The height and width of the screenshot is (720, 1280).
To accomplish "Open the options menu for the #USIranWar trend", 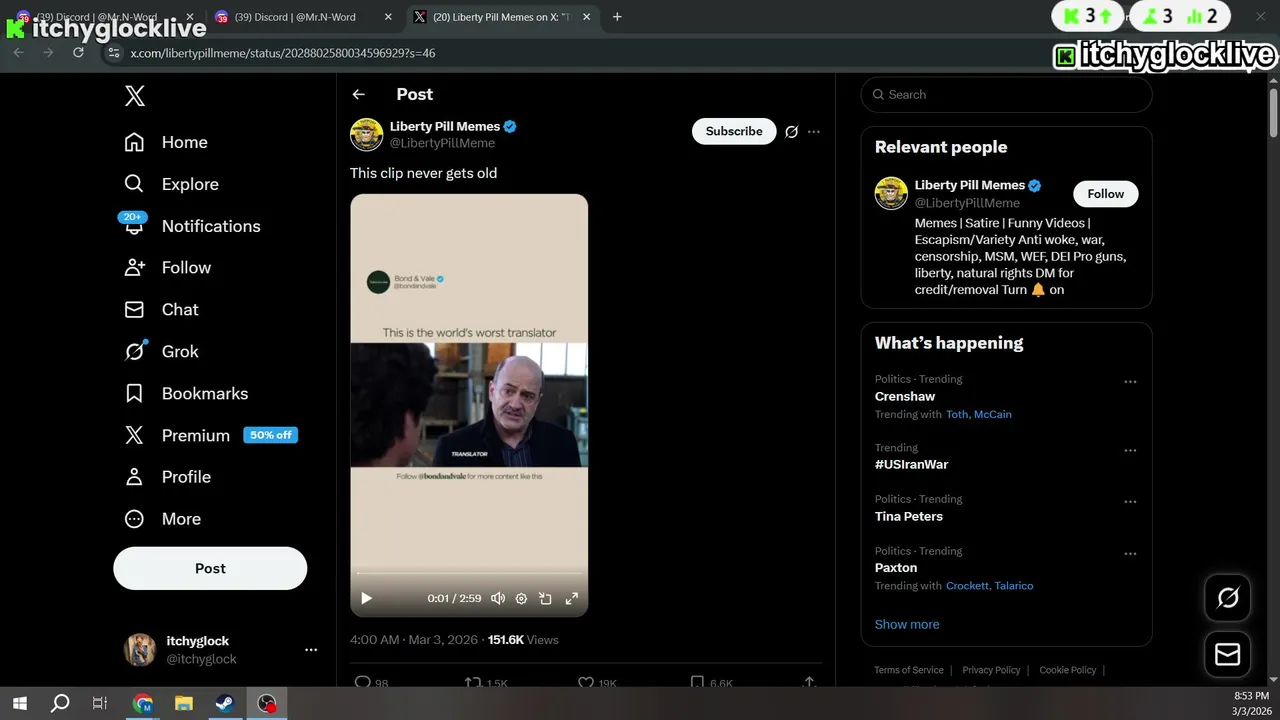I will click(1130, 451).
